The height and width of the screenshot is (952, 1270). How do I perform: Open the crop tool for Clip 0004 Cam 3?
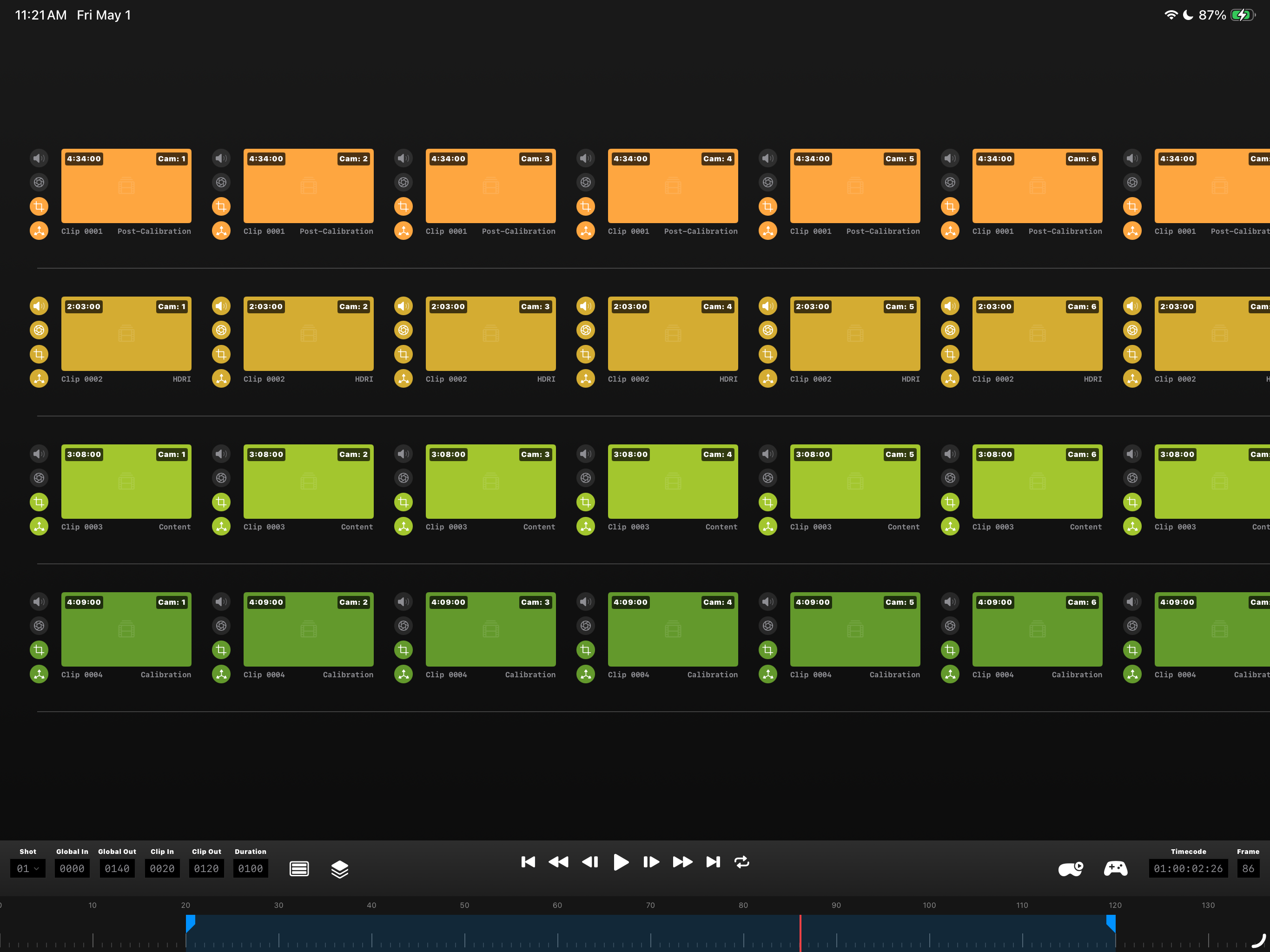click(x=403, y=650)
